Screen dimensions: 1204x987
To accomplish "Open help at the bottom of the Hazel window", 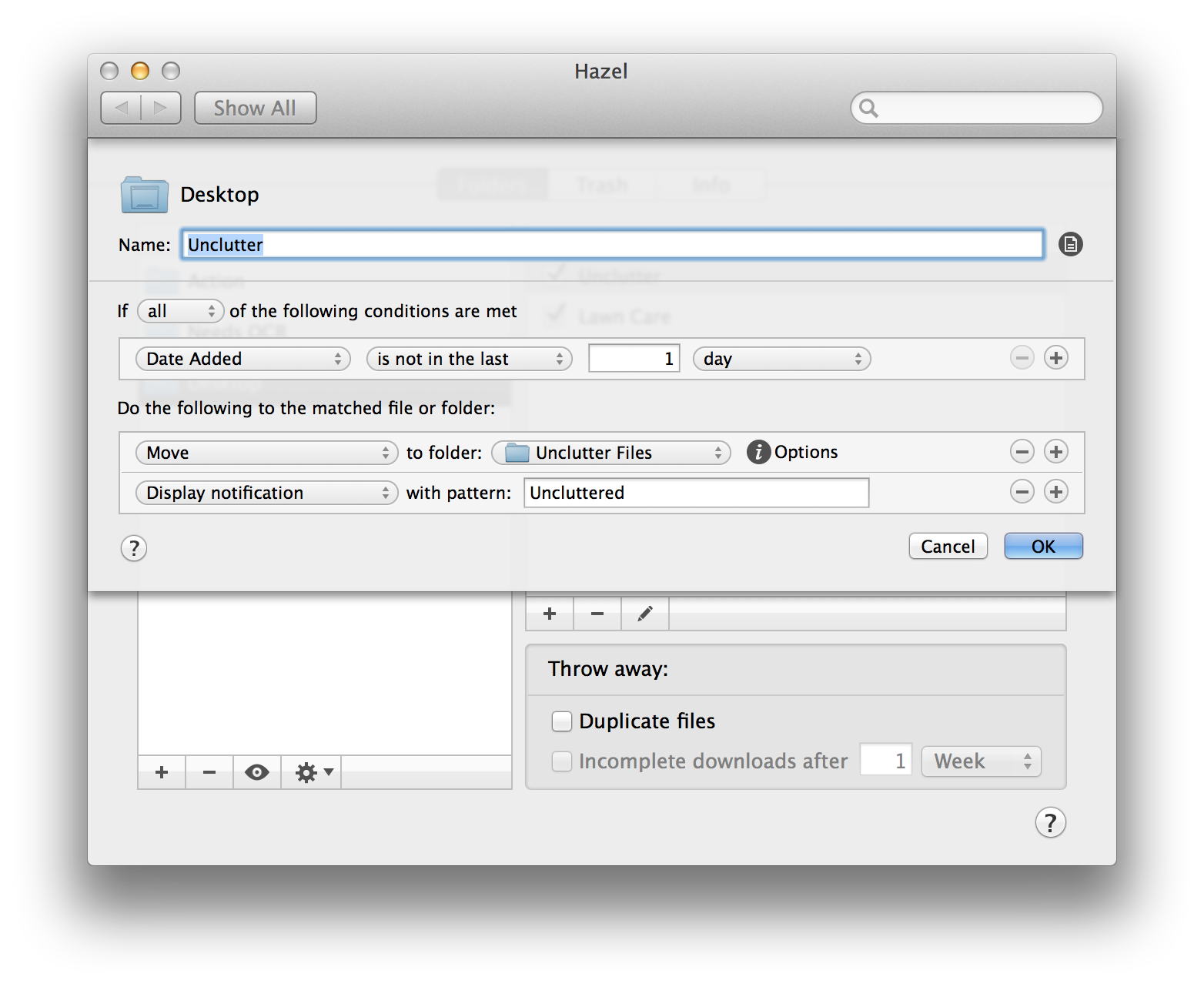I will tap(1051, 822).
